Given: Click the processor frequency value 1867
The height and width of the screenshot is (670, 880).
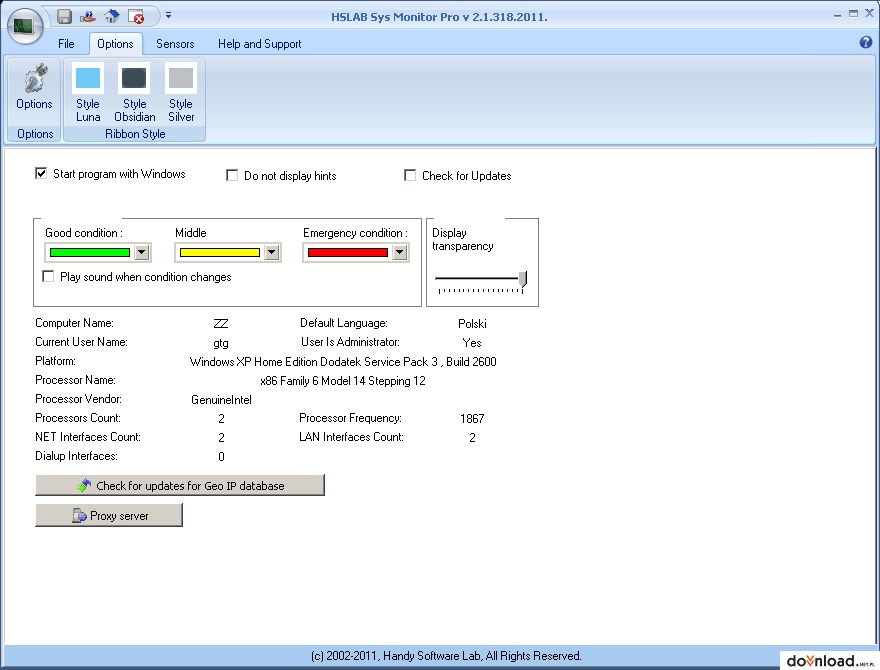Looking at the screenshot, I should click(x=472, y=419).
